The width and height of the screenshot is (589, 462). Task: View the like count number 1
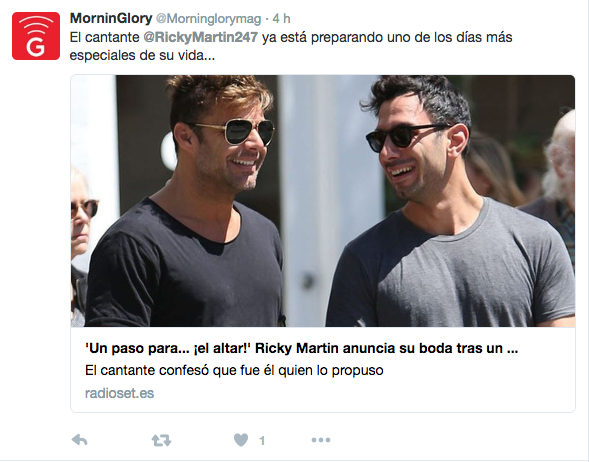tap(262, 440)
